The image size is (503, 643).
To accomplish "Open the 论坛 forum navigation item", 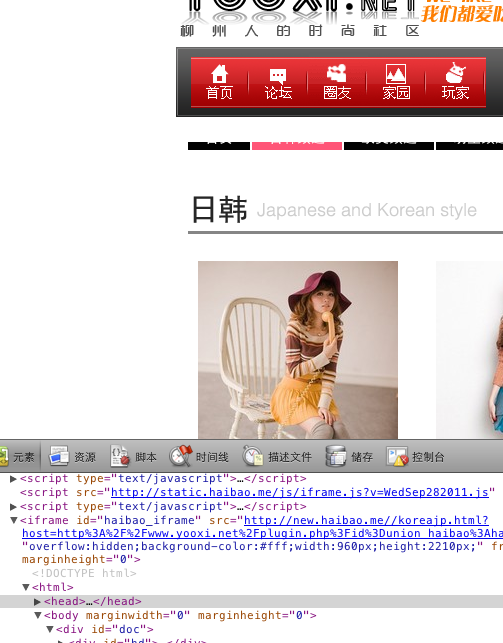I will pyautogui.click(x=278, y=82).
